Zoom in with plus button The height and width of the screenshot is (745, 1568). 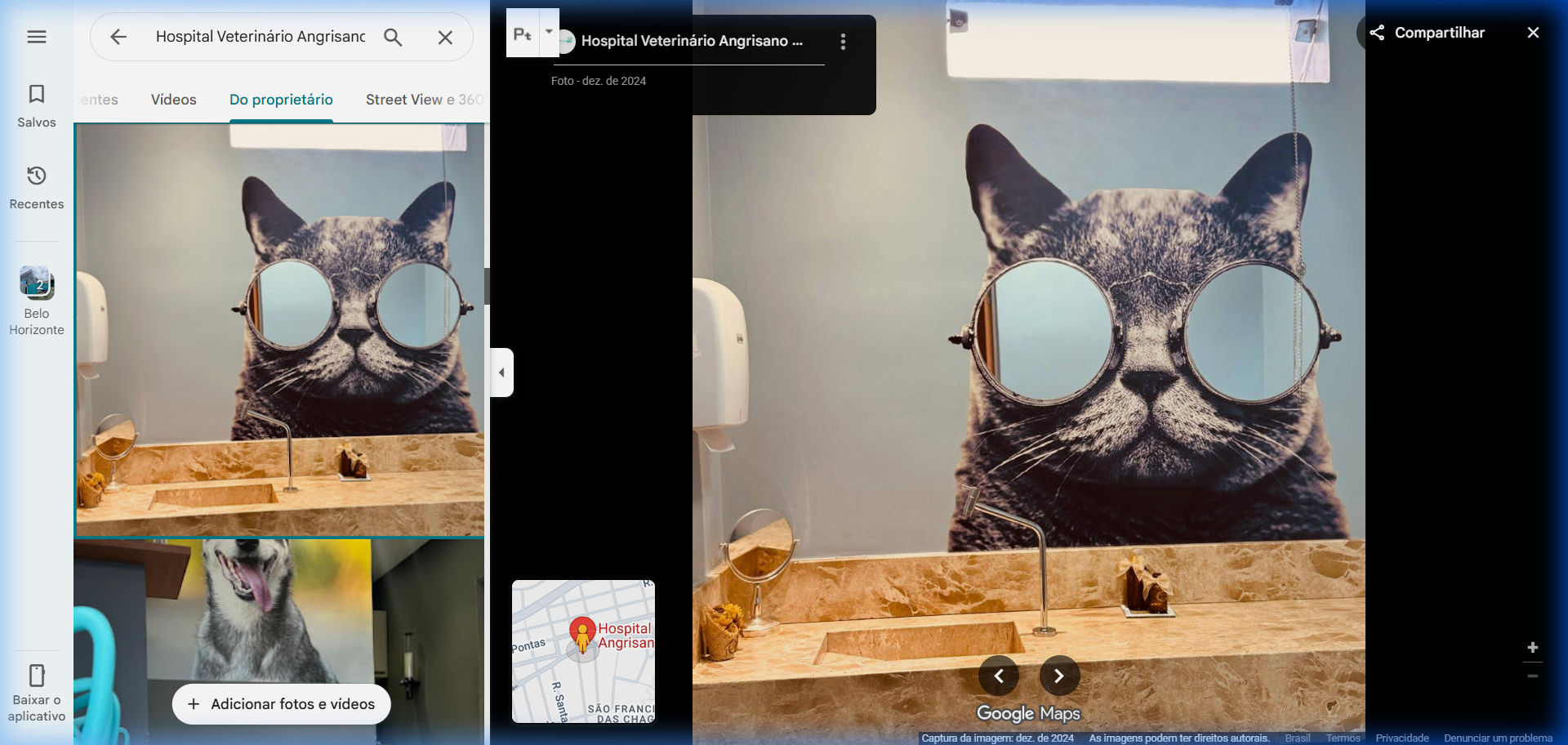pos(1533,648)
